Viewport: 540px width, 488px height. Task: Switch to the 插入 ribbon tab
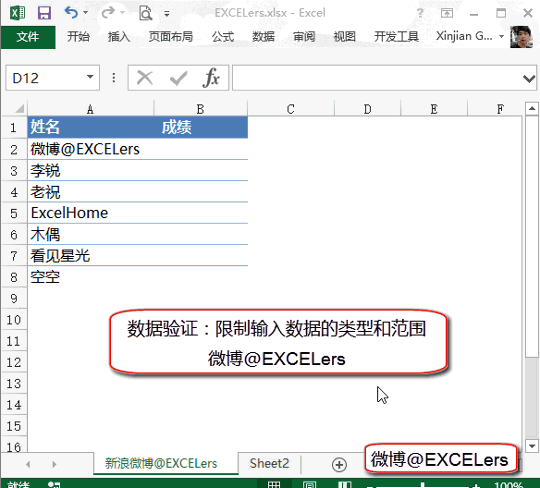119,37
